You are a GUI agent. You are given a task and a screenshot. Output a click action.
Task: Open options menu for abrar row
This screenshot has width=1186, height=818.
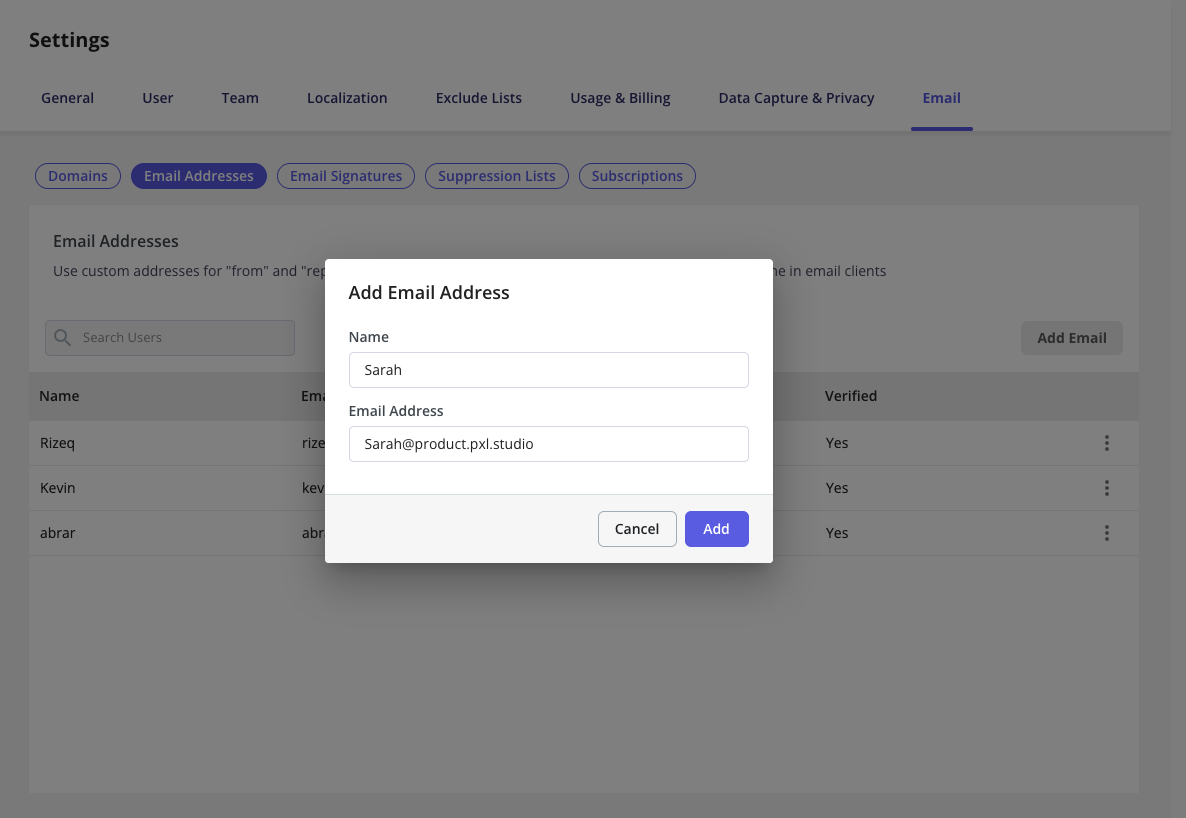coord(1107,533)
